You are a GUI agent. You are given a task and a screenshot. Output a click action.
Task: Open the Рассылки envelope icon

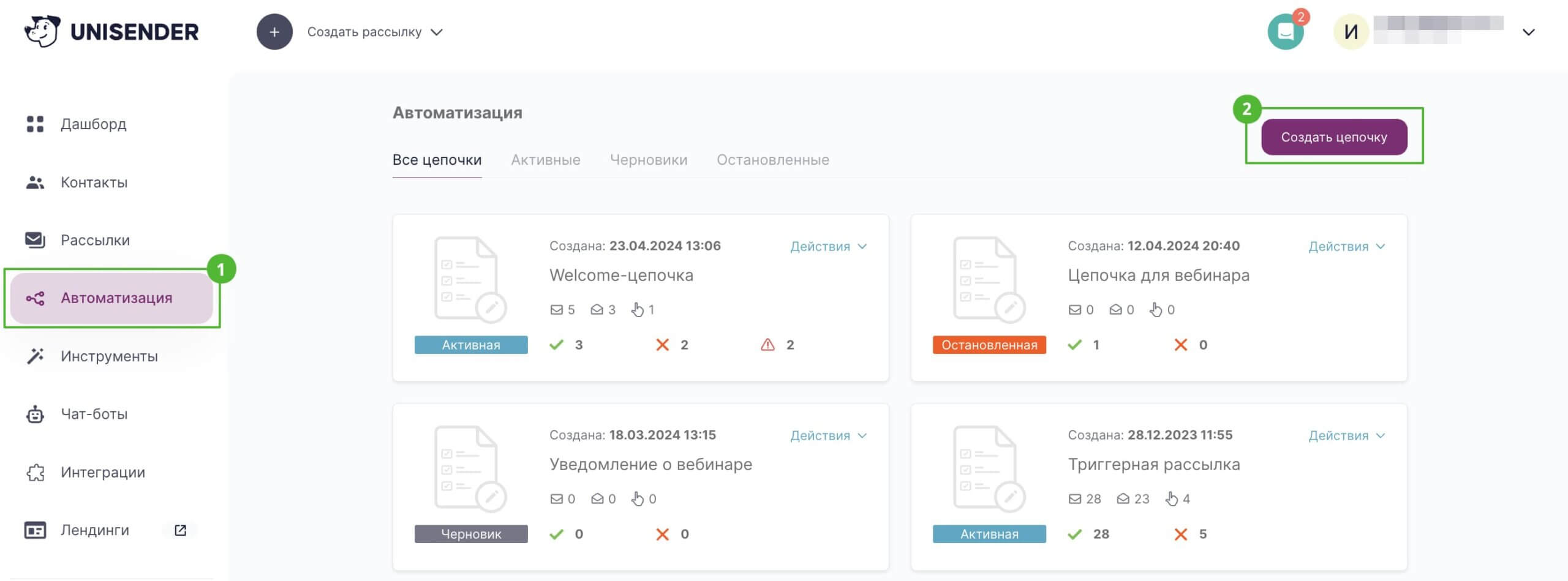coord(35,240)
